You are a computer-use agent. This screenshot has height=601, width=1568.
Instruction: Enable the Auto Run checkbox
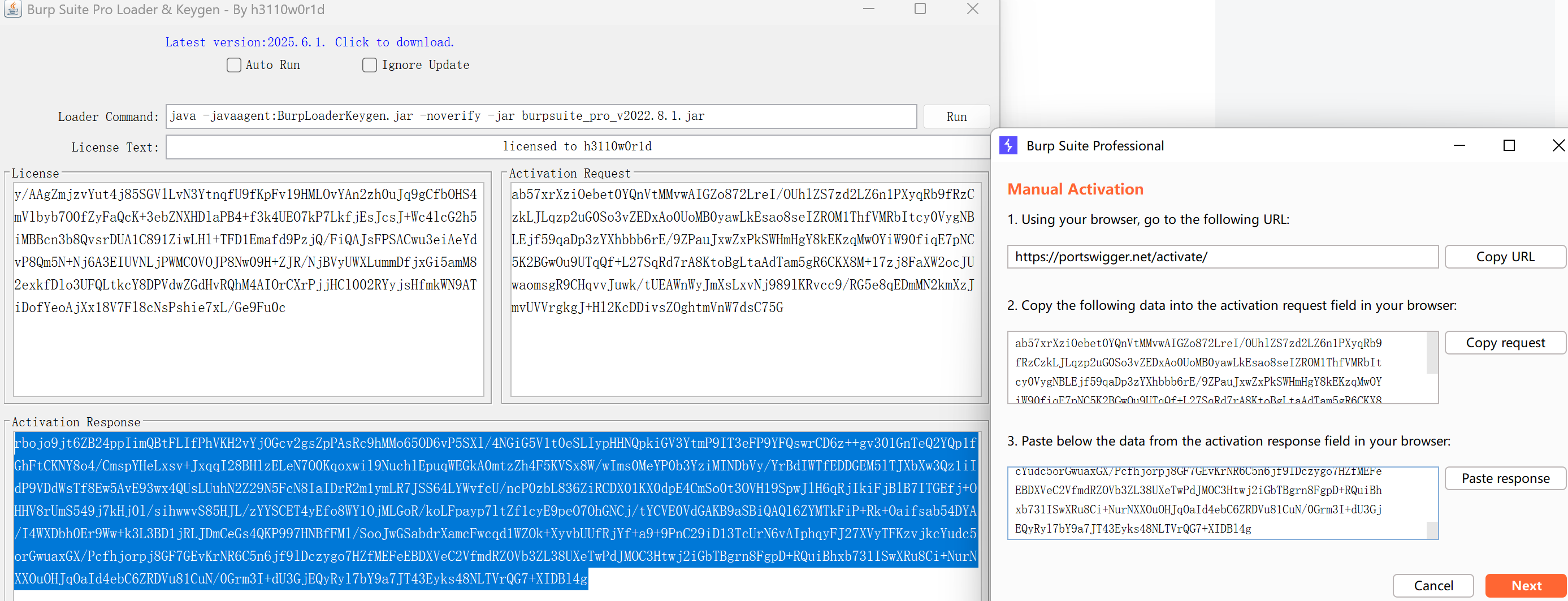click(234, 64)
